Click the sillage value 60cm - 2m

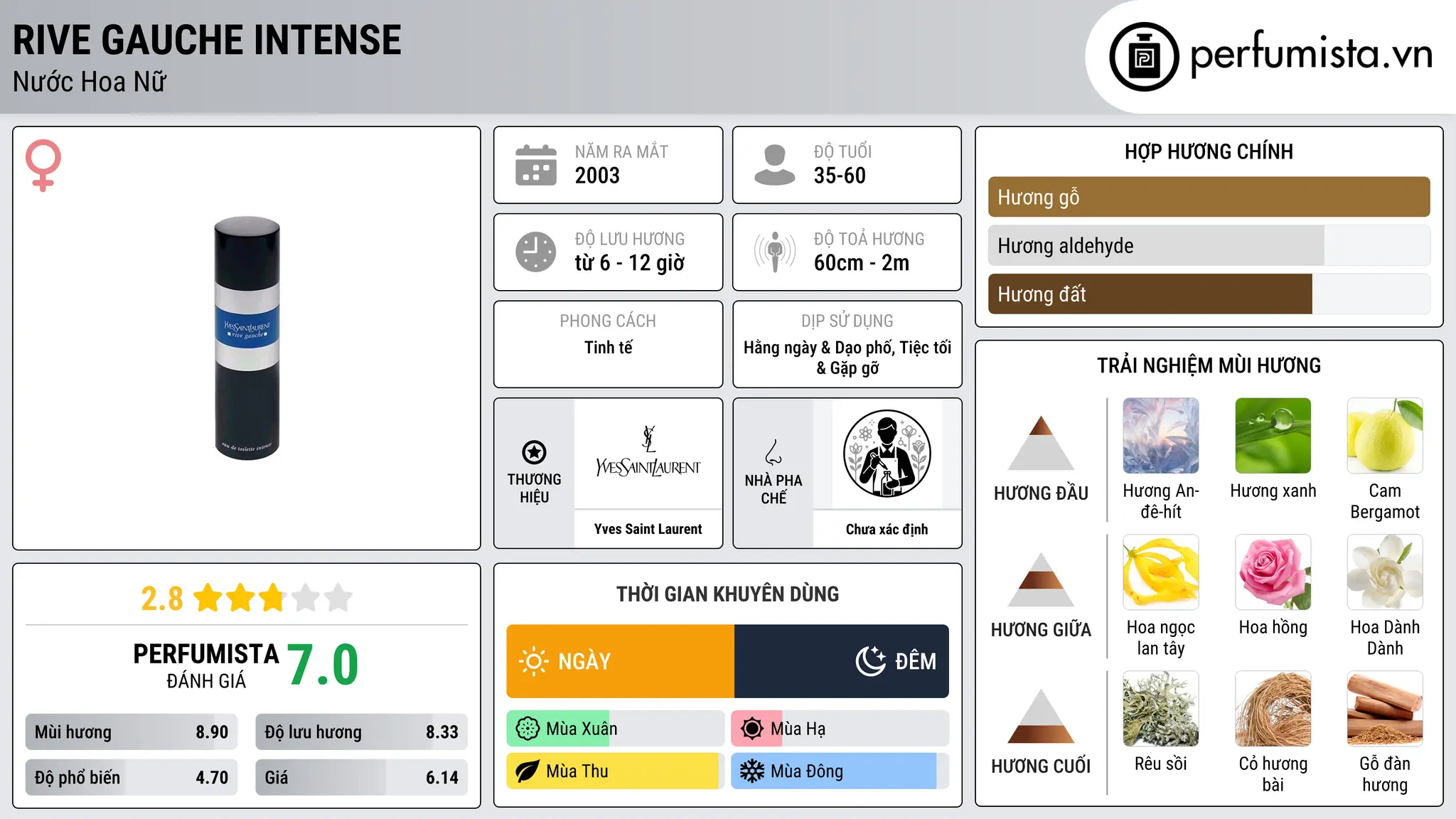pyautogui.click(x=862, y=263)
